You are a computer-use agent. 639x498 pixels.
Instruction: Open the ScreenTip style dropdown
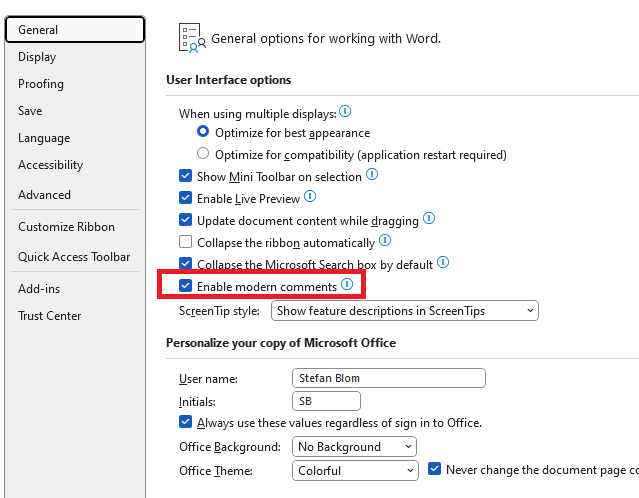pyautogui.click(x=404, y=311)
